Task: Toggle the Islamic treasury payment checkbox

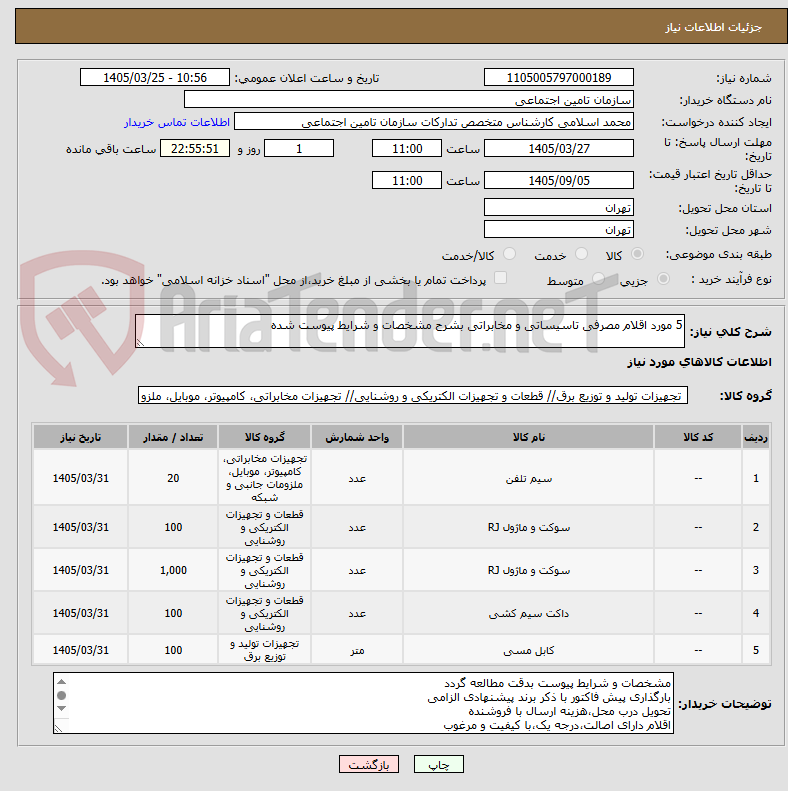Action: point(500,278)
